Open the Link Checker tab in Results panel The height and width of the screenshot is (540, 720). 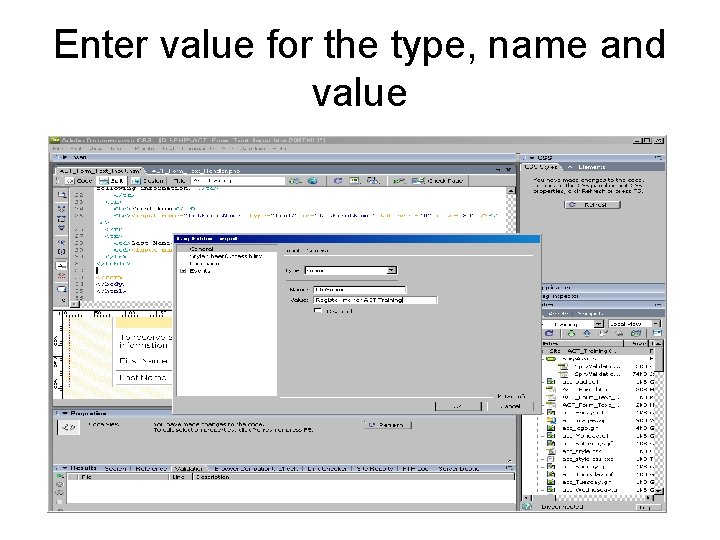click(x=326, y=468)
